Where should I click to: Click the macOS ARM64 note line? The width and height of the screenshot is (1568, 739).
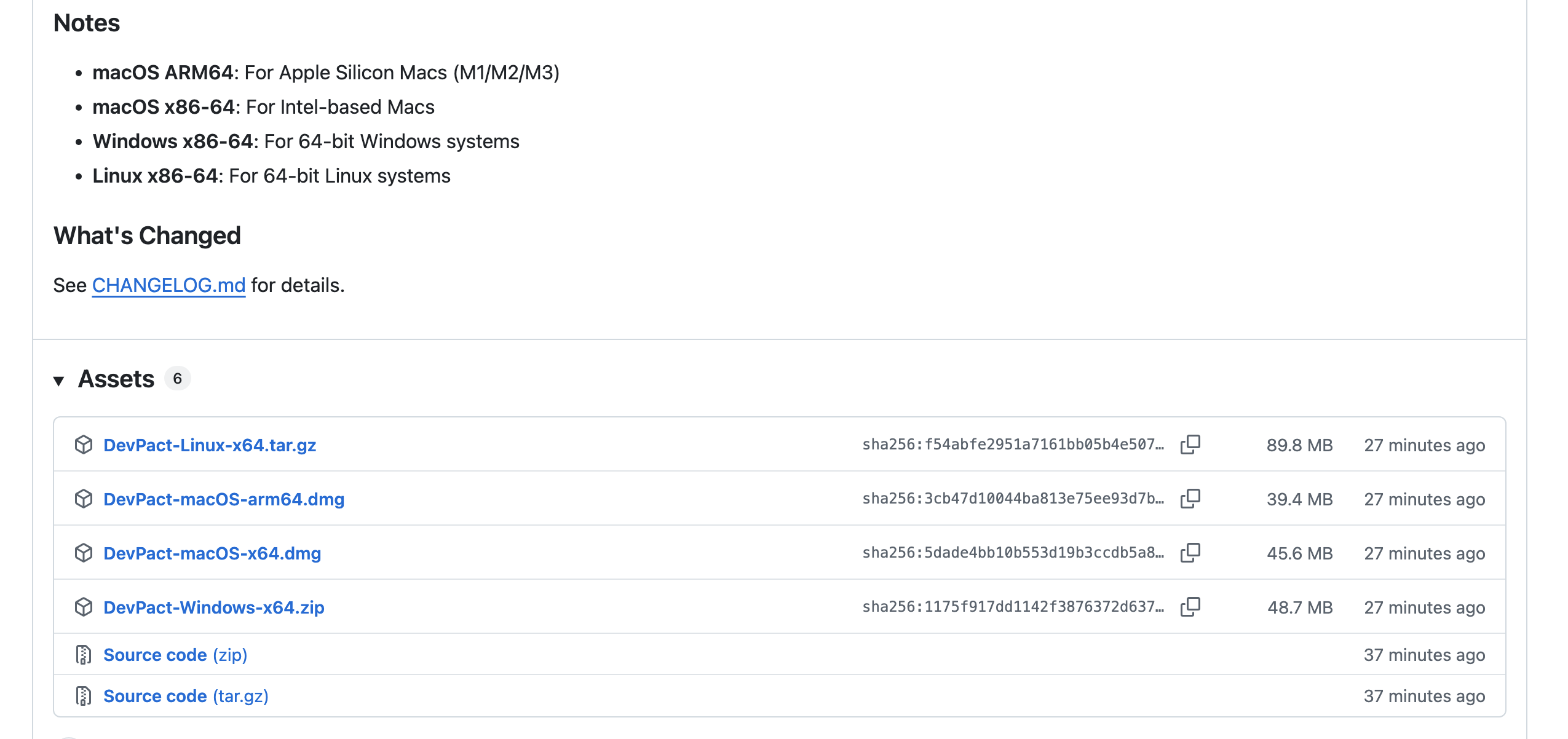click(x=326, y=73)
